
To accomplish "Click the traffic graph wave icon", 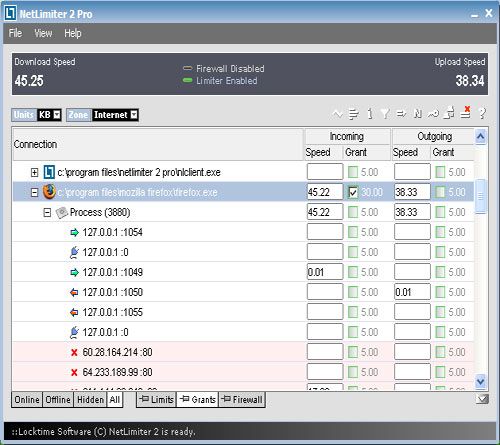I will click(337, 114).
